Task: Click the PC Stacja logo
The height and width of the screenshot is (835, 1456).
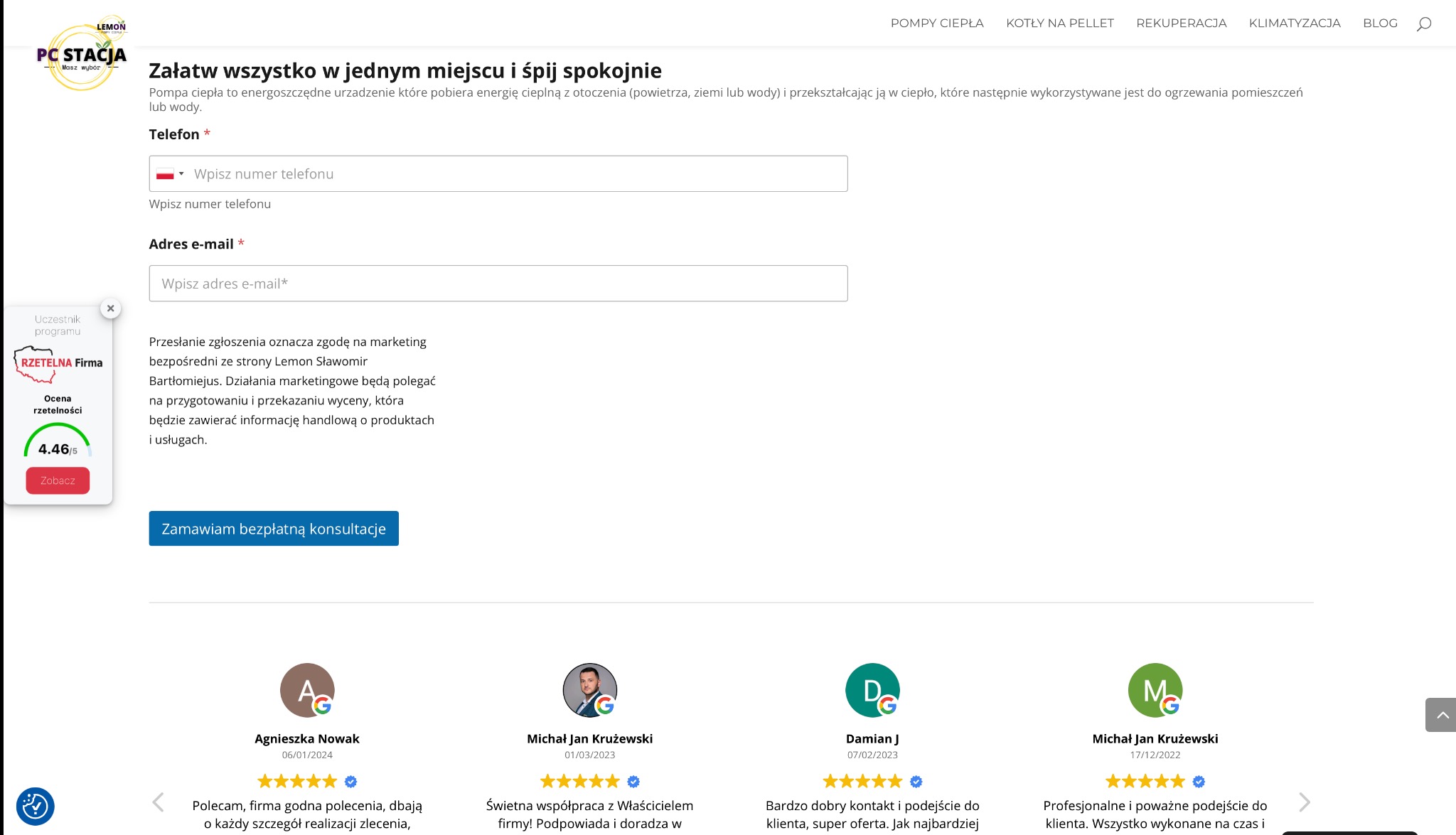Action: point(82,53)
